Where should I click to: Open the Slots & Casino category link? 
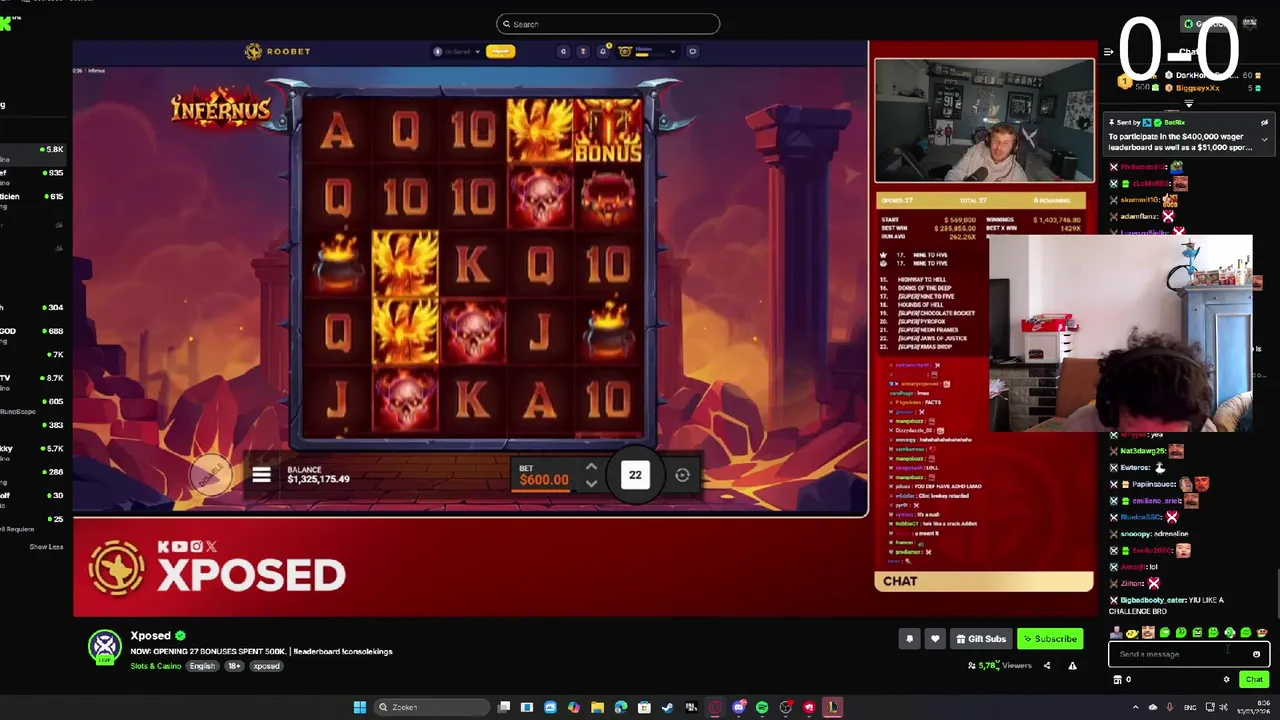click(x=156, y=666)
